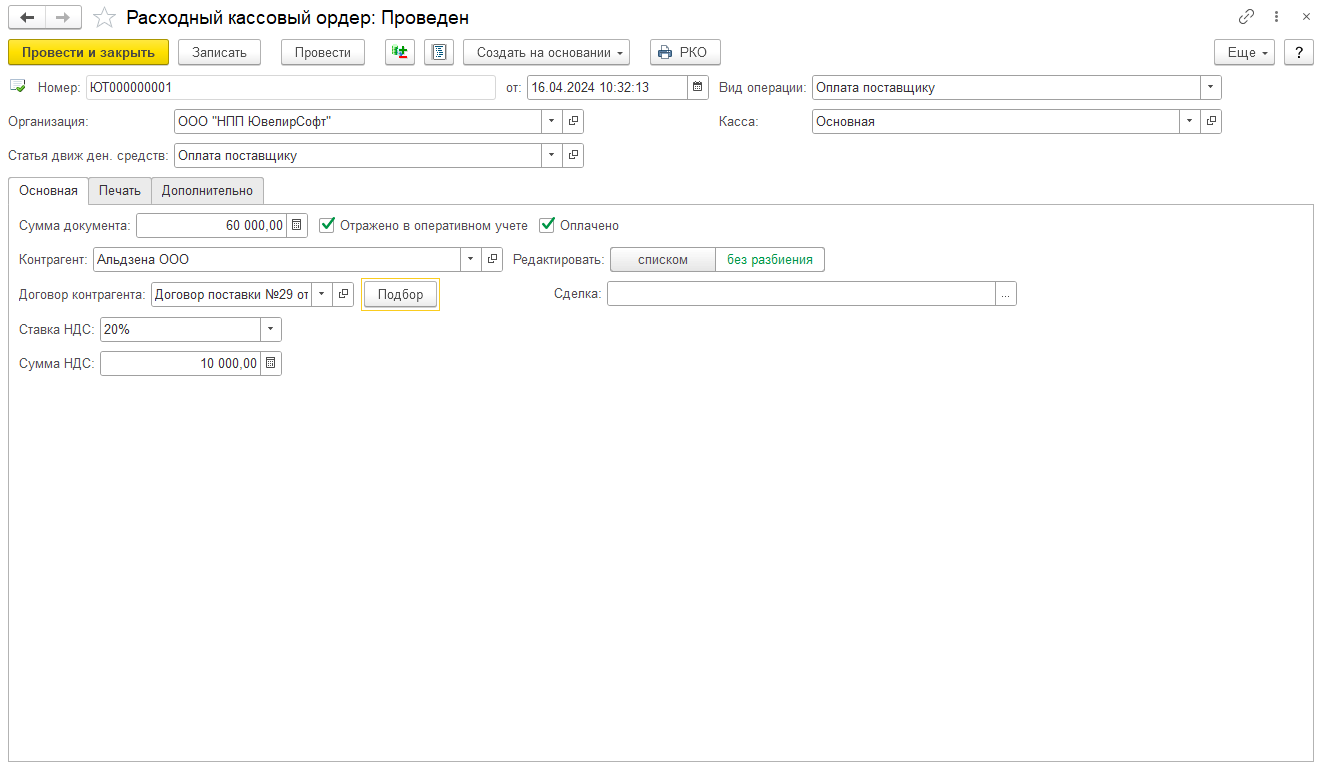The image size is (1320, 767).
Task: Open Создать на основании dropdown menu
Action: 546,52
